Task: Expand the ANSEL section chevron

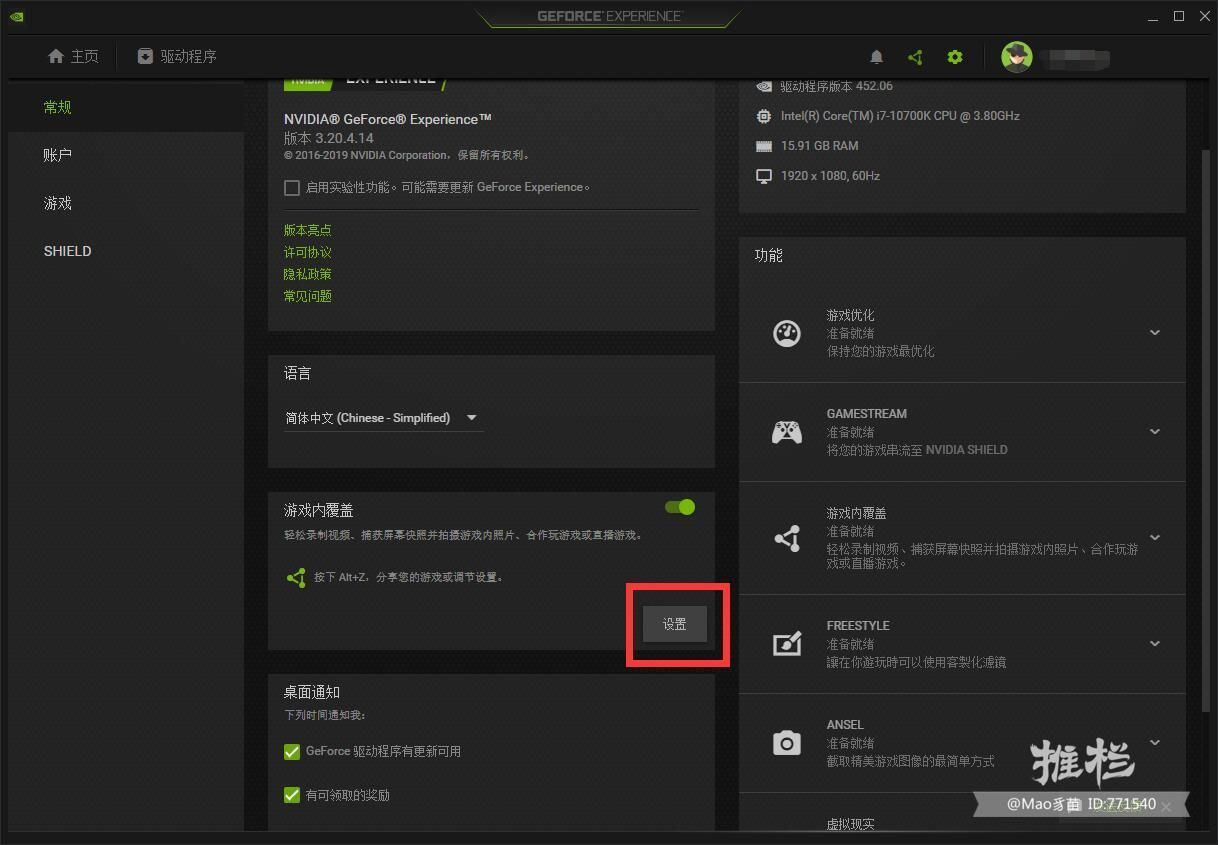Action: (x=1155, y=744)
